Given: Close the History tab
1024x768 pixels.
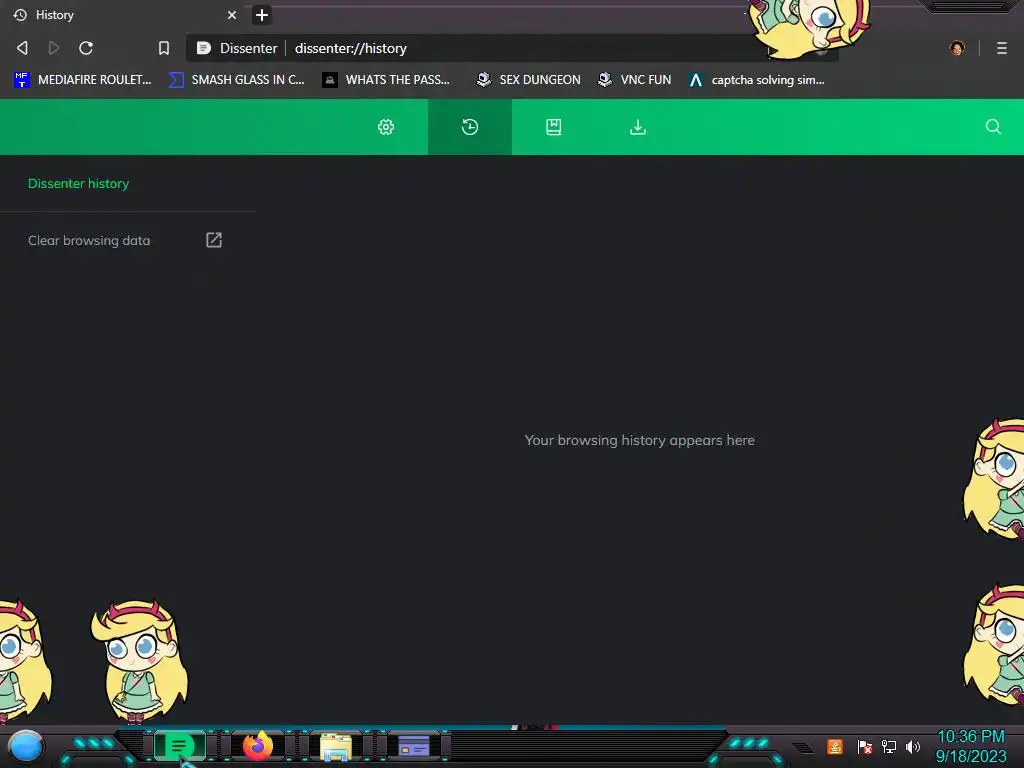Looking at the screenshot, I should (232, 14).
